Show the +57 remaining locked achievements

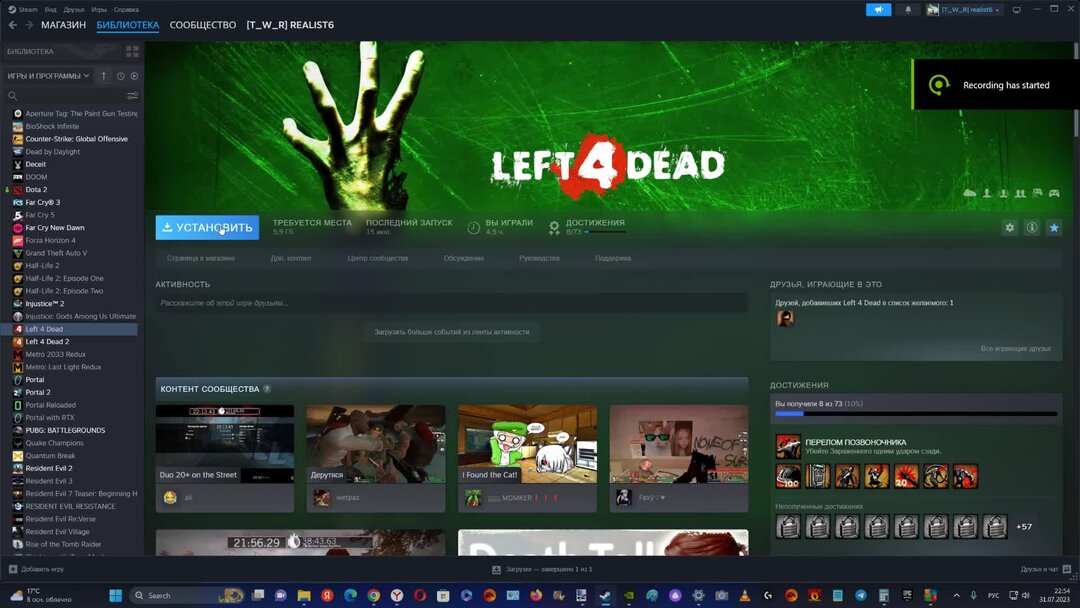pos(1024,527)
